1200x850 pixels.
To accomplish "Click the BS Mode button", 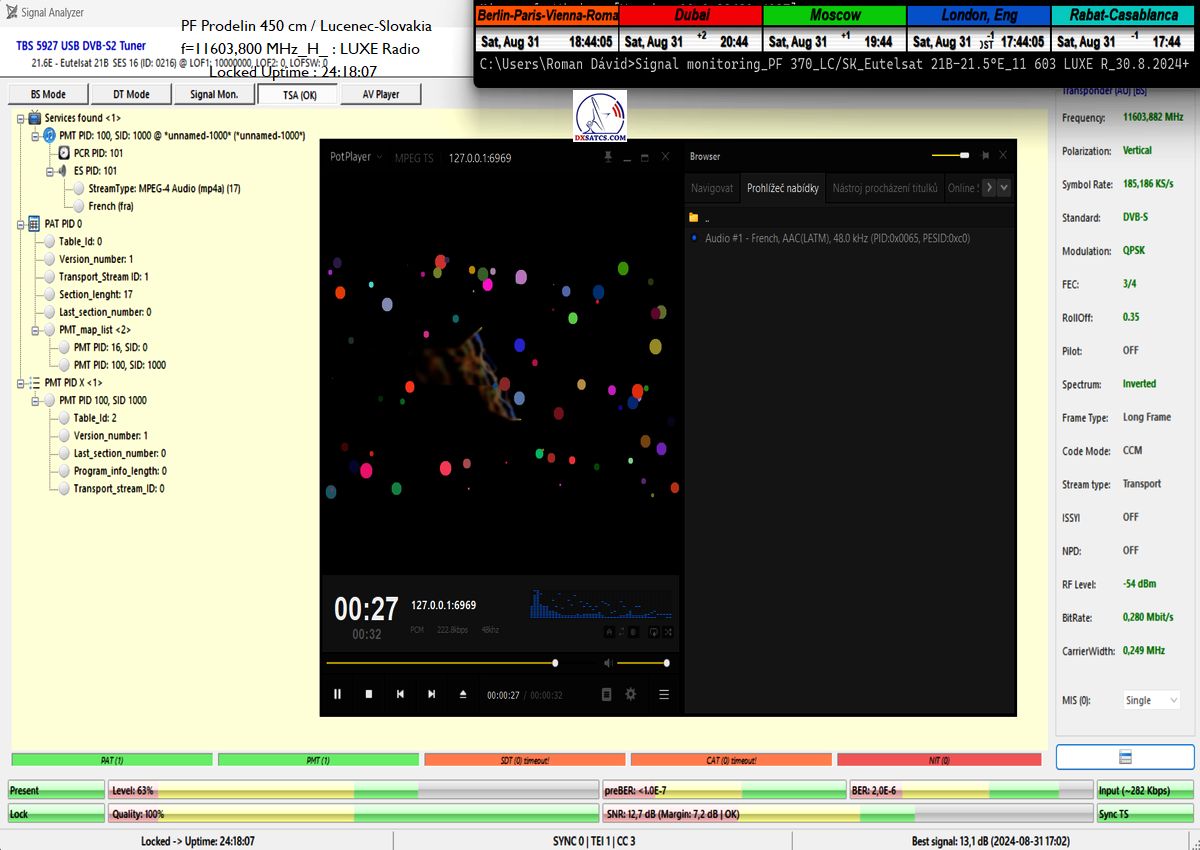I will [x=48, y=94].
